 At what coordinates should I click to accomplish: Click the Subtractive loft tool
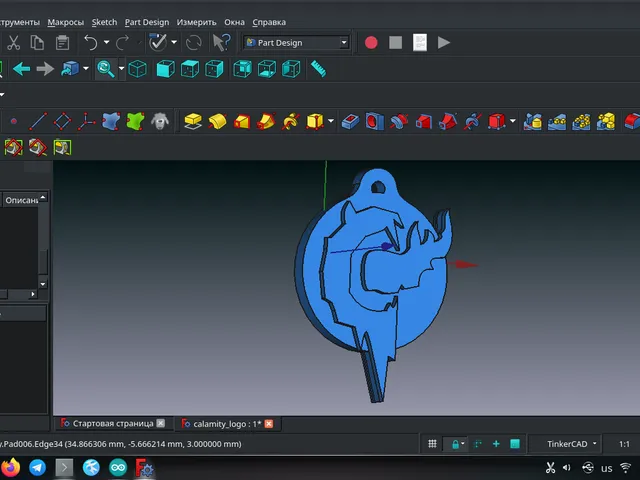coord(423,121)
